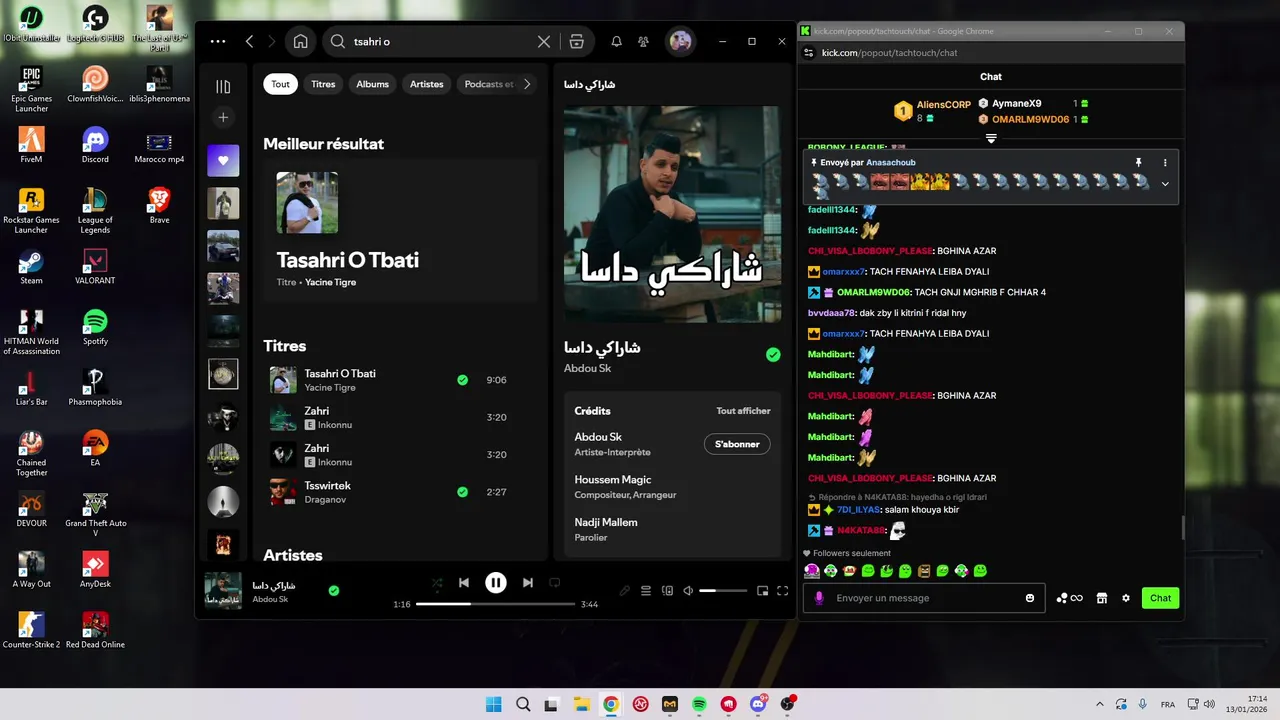Open lyrics microphone icon in player bar

(625, 591)
